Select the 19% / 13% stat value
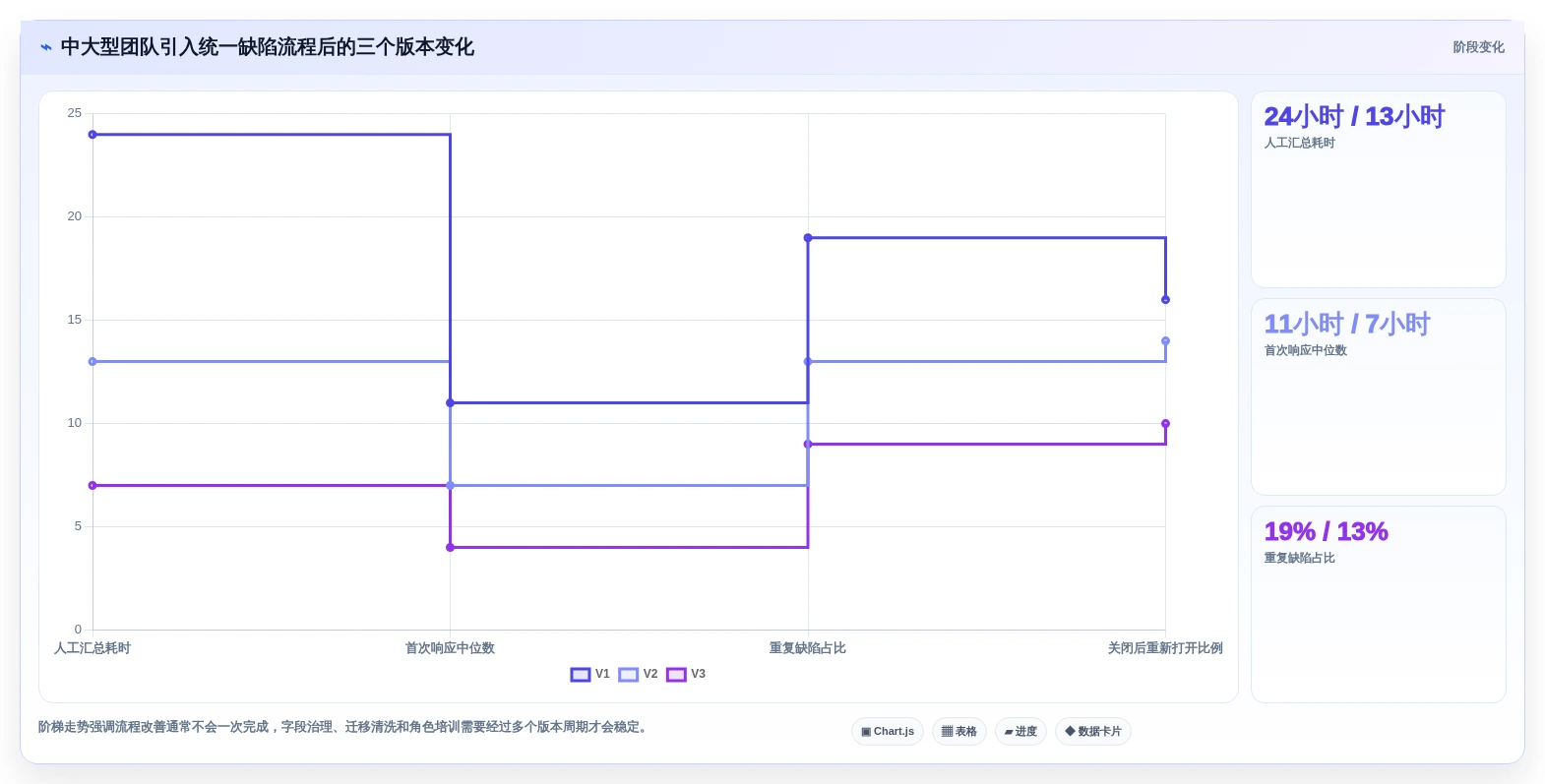The image size is (1545, 784). tap(1326, 531)
